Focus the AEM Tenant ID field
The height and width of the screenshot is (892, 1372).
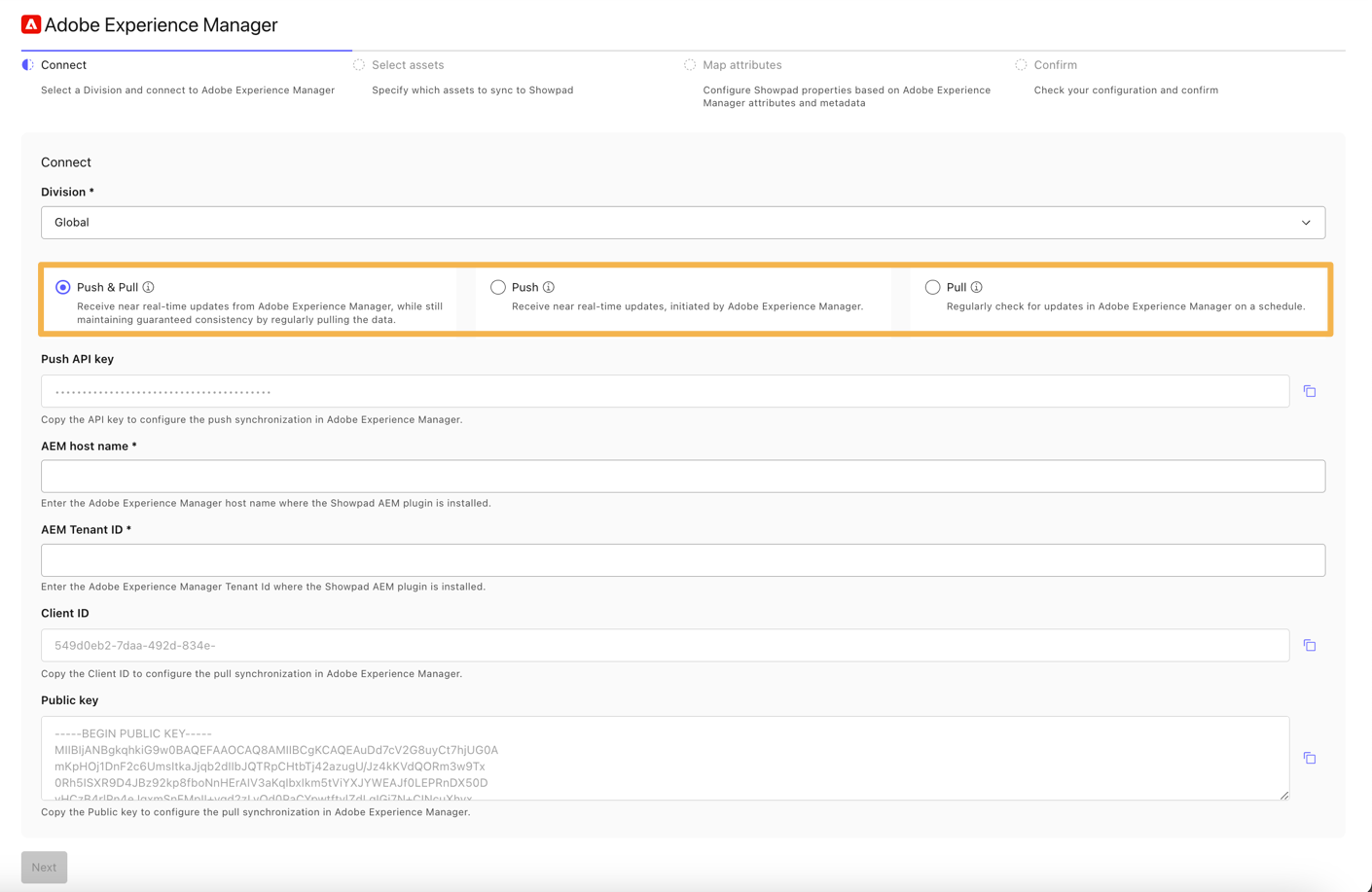(x=683, y=560)
